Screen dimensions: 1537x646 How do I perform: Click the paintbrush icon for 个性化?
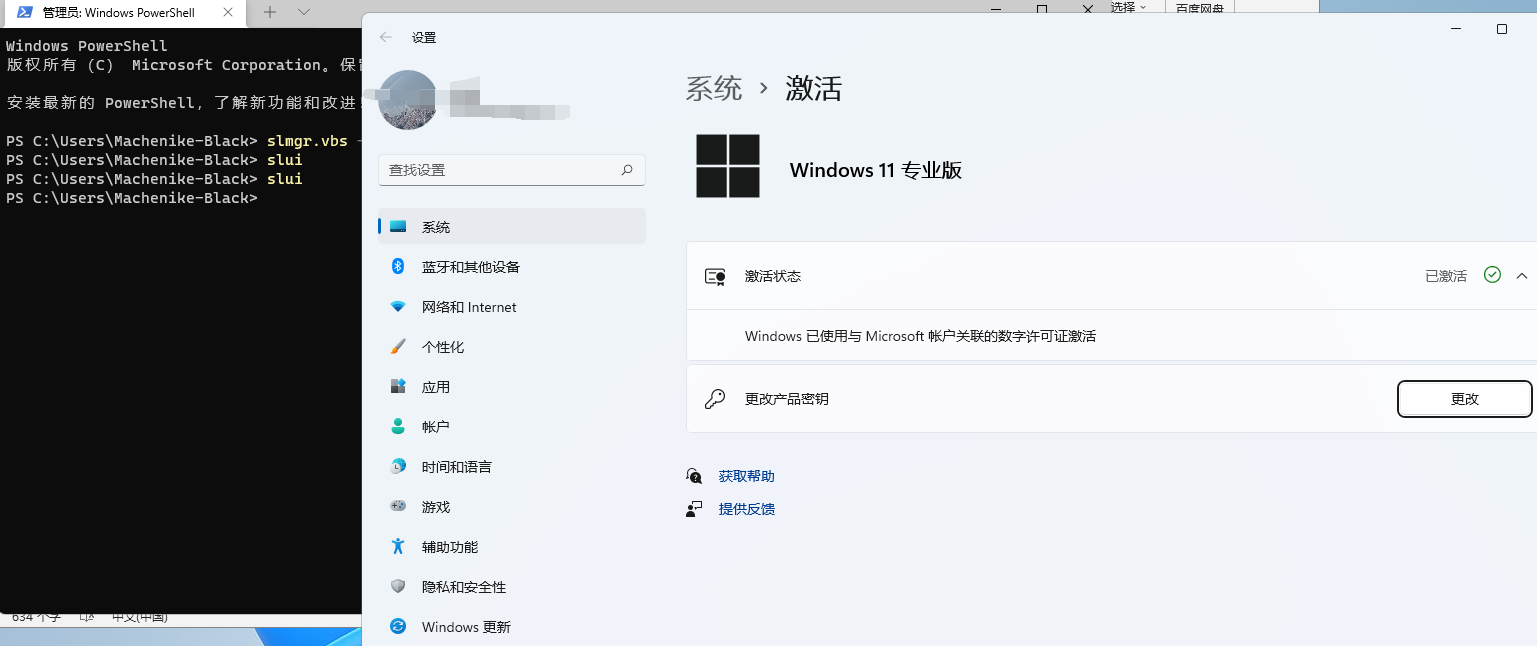click(x=398, y=347)
